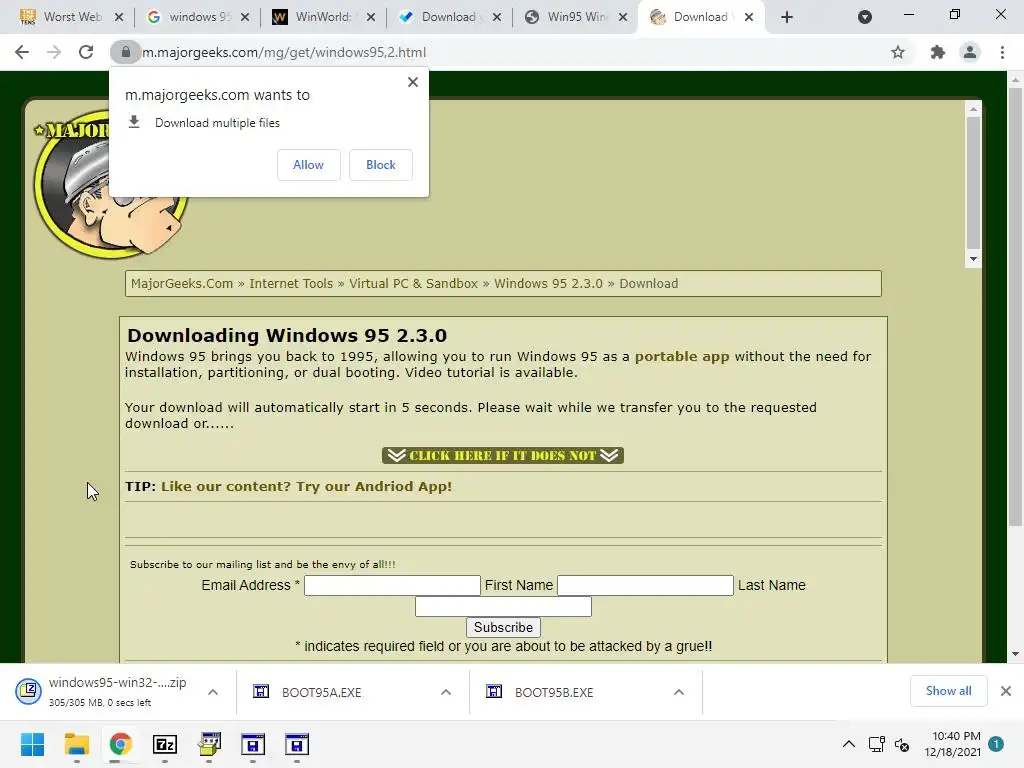Close the Worst Web tab
The height and width of the screenshot is (768, 1024).
pyautogui.click(x=119, y=17)
